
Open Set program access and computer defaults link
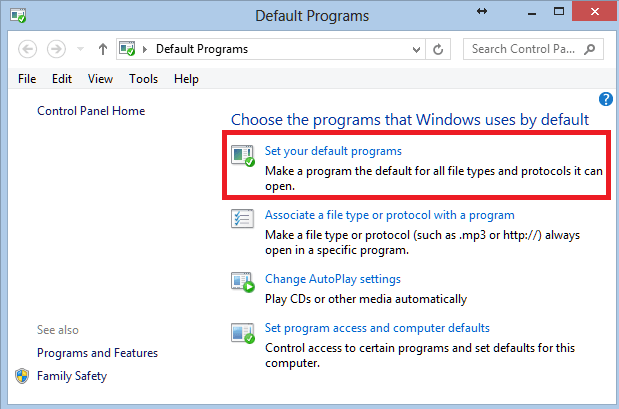click(377, 328)
